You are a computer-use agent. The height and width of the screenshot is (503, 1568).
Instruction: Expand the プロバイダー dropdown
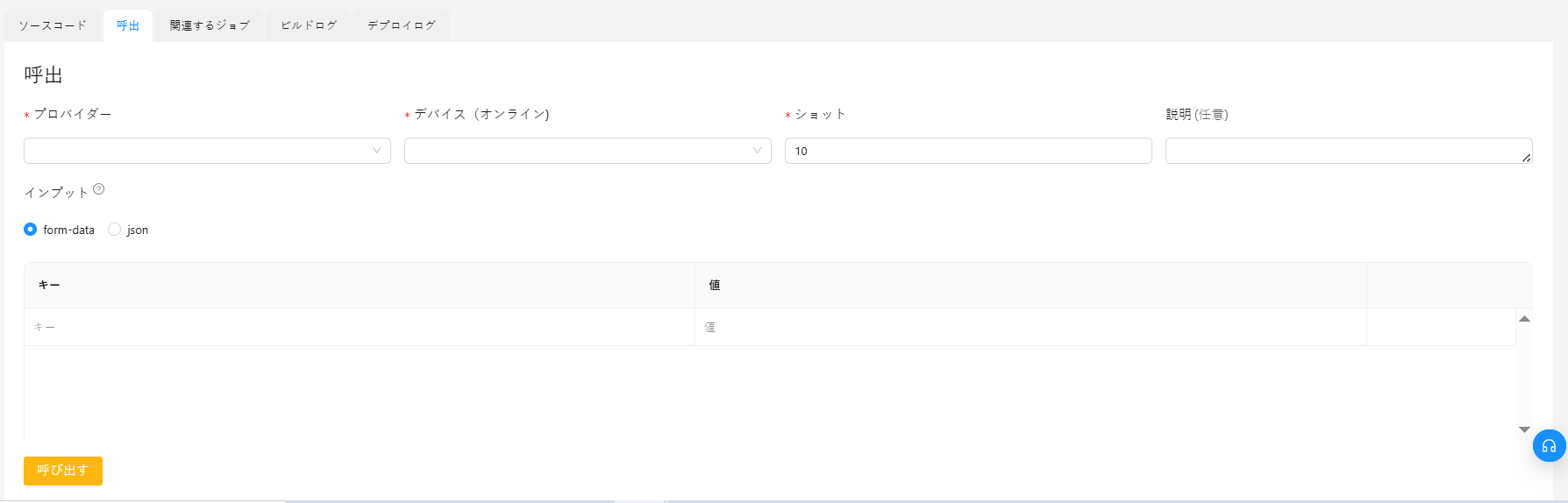tap(207, 151)
